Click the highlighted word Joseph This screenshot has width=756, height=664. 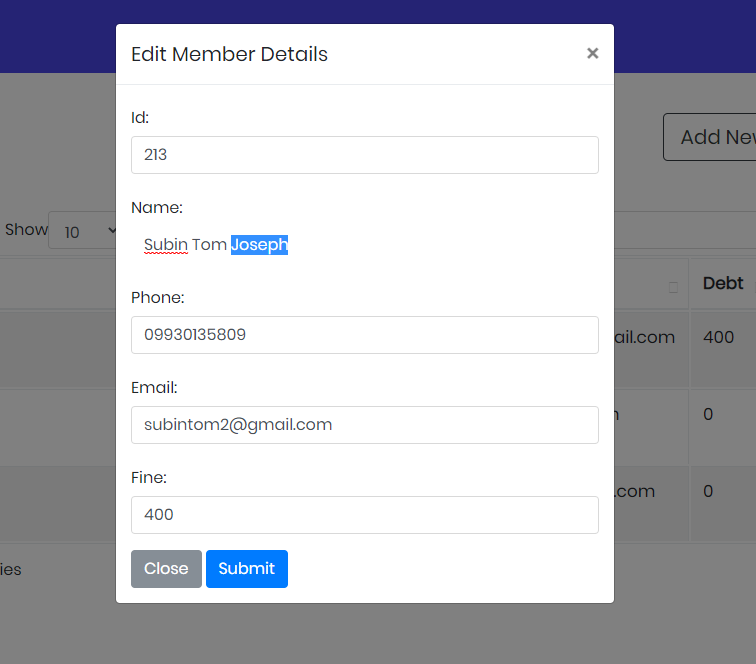pos(259,245)
